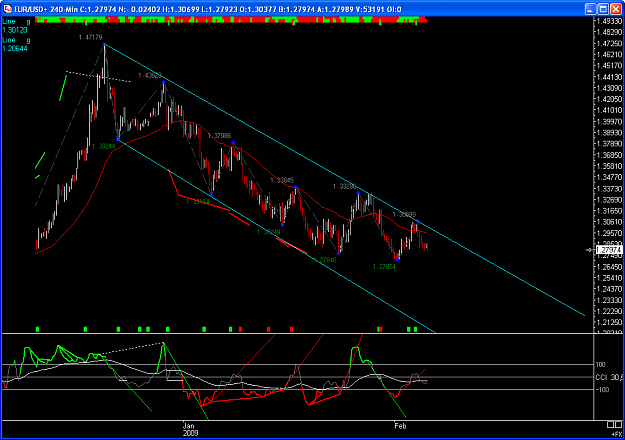The width and height of the screenshot is (625, 440).
Task: Select the swing high point labeled 1.37986
Action: pos(233,142)
